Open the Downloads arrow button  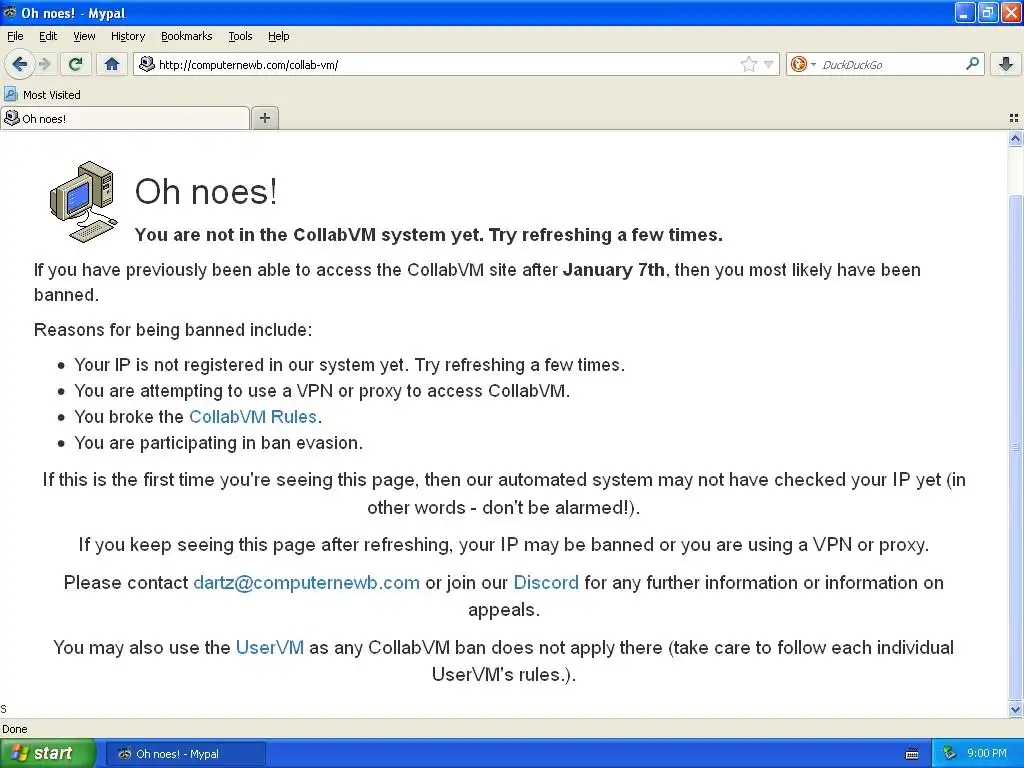1006,64
